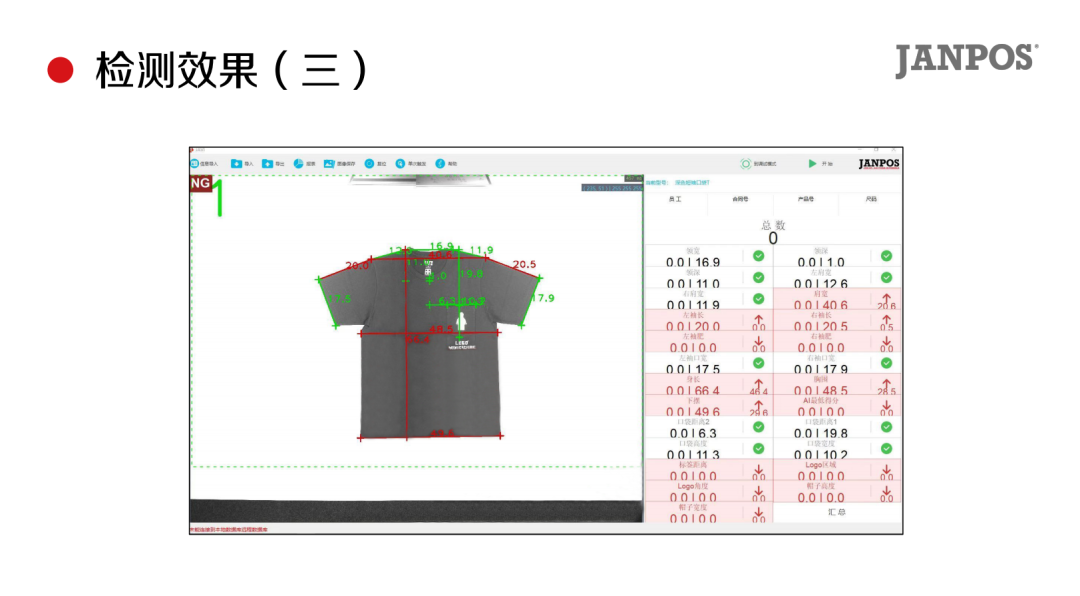Click the red NG result badge
This screenshot has width=1080, height=596.
click(200, 183)
